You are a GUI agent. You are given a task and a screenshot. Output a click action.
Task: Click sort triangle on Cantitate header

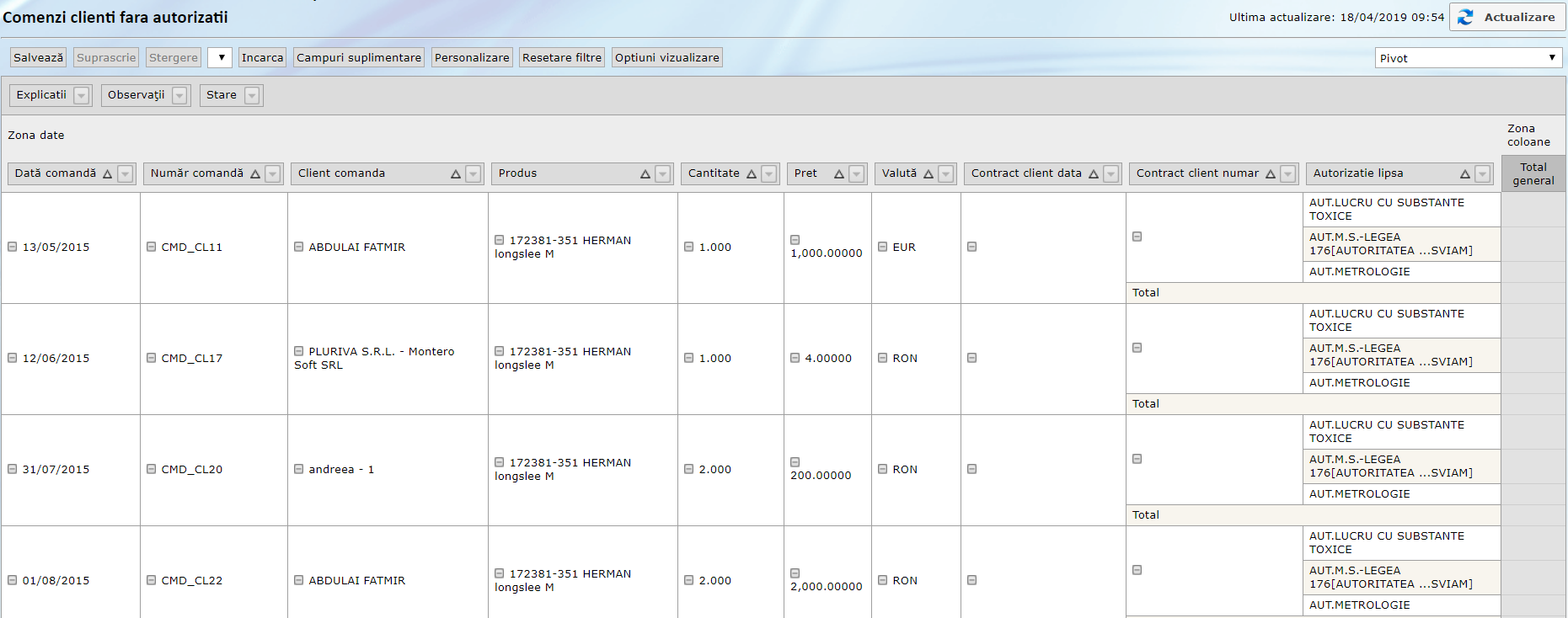click(x=752, y=174)
